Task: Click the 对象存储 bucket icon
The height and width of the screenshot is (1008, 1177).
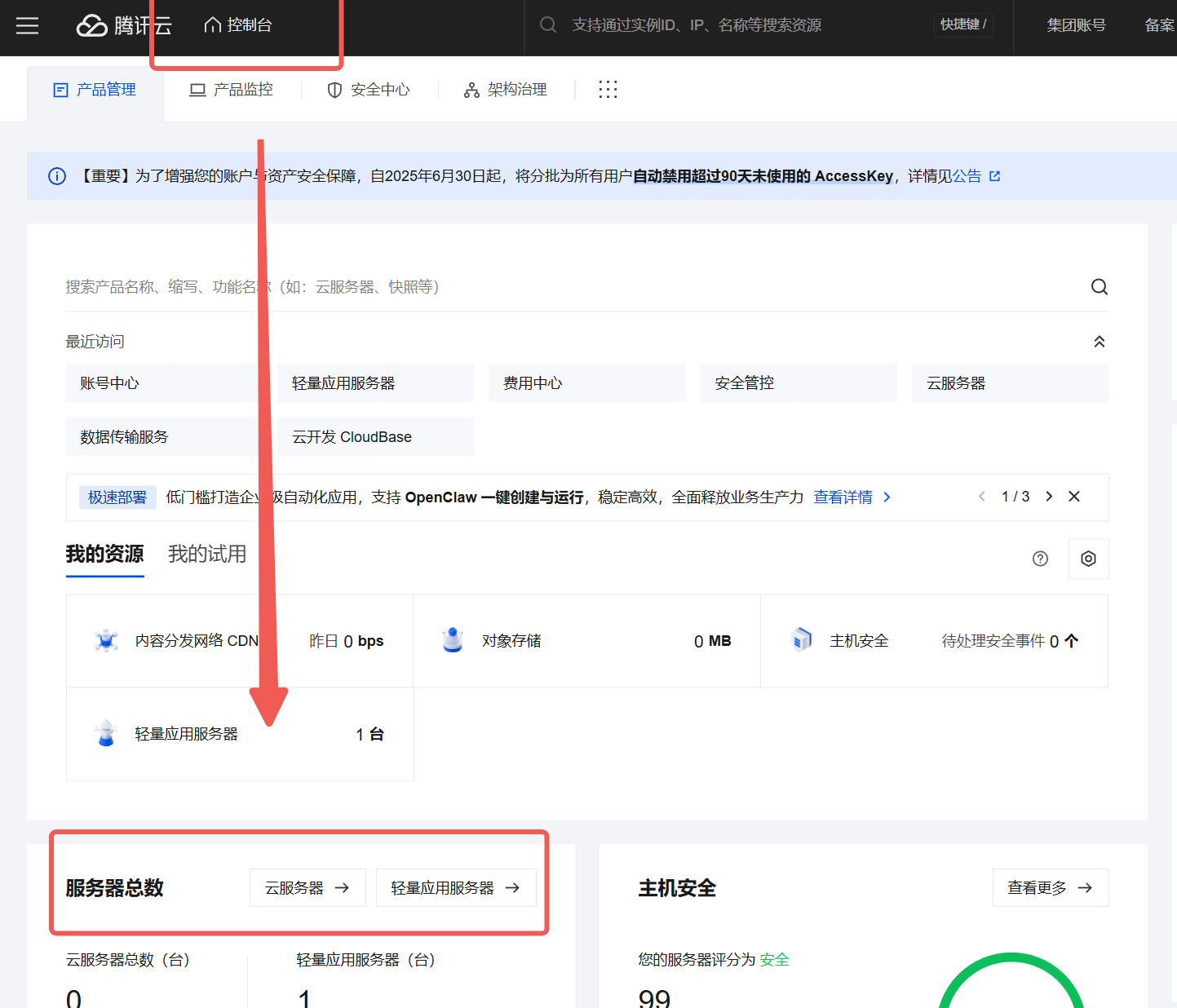Action: 453,640
